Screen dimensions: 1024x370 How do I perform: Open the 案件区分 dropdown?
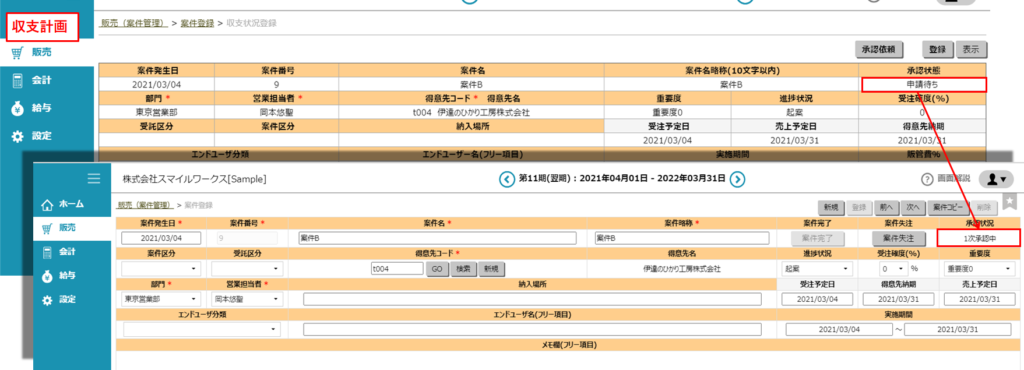(x=161, y=268)
